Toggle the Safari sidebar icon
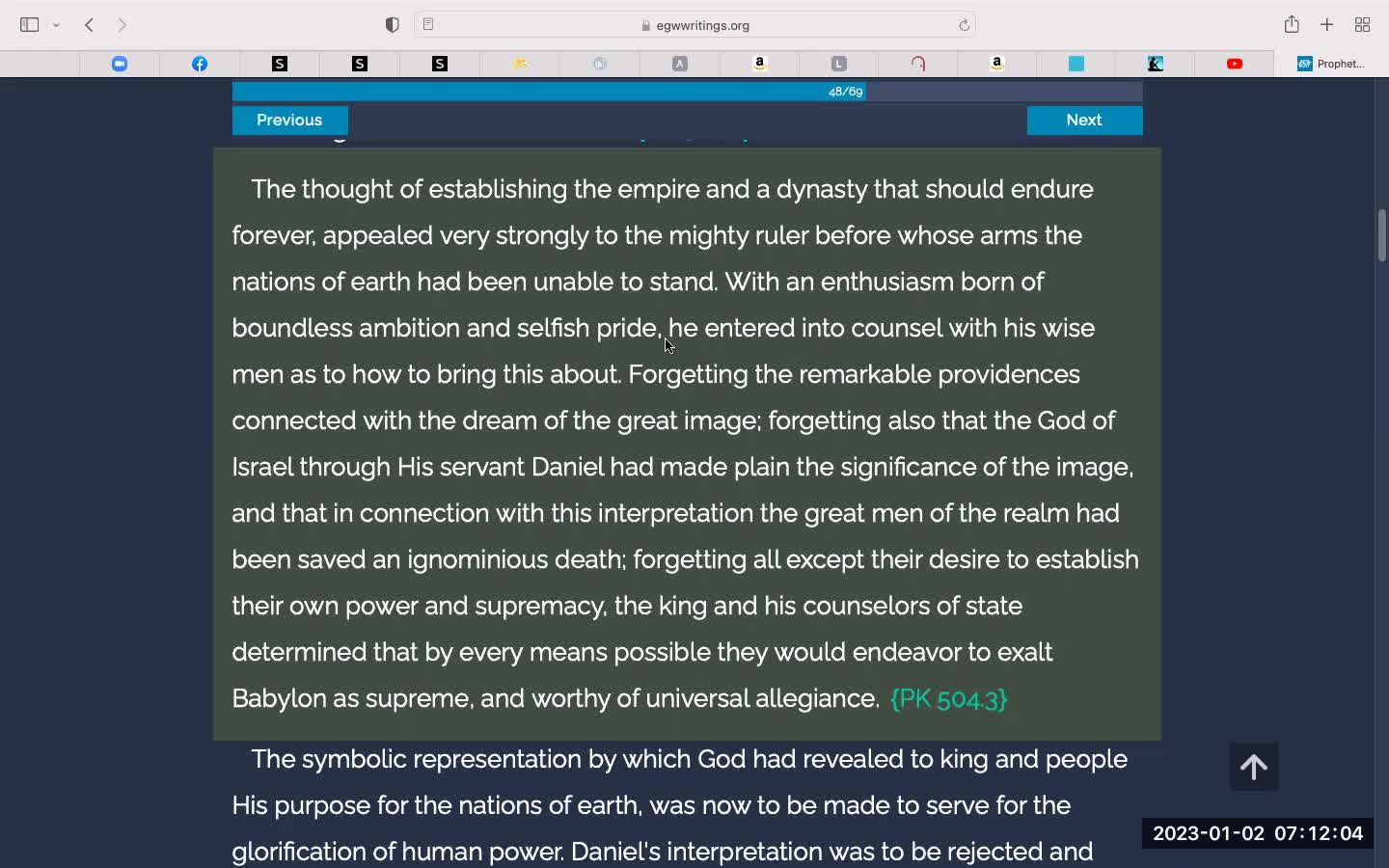 click(29, 25)
